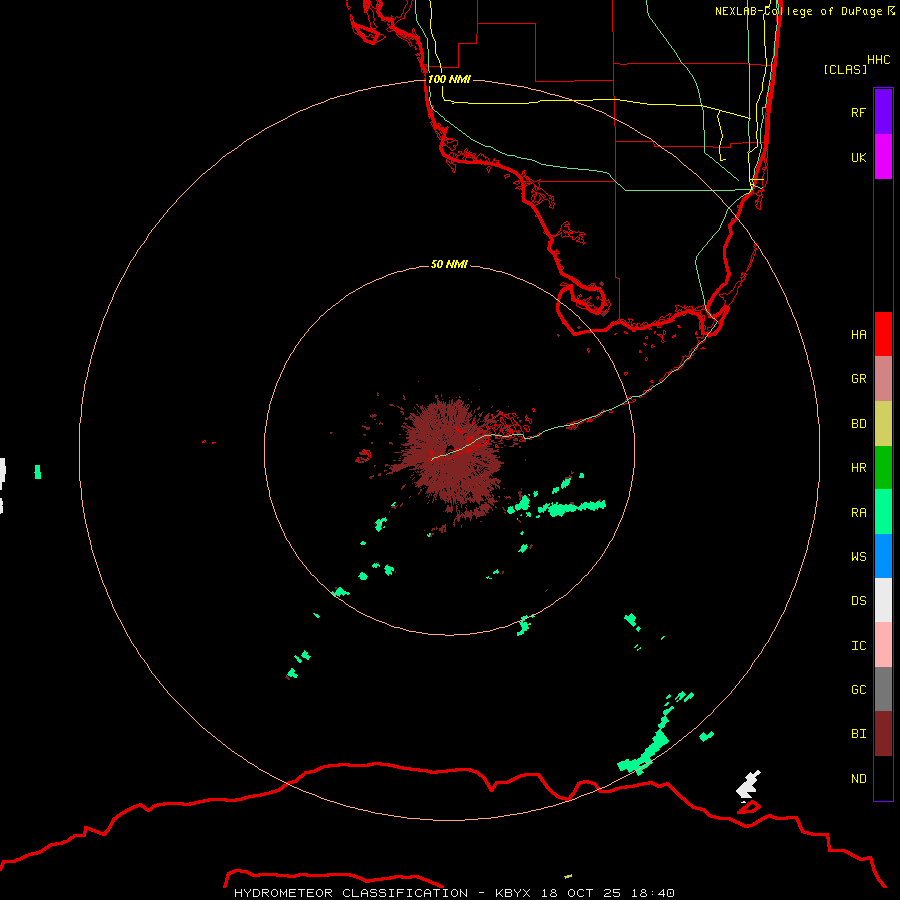The height and width of the screenshot is (900, 900).
Task: Pick the dark green HR color swatch
Action: pyautogui.click(x=883, y=468)
